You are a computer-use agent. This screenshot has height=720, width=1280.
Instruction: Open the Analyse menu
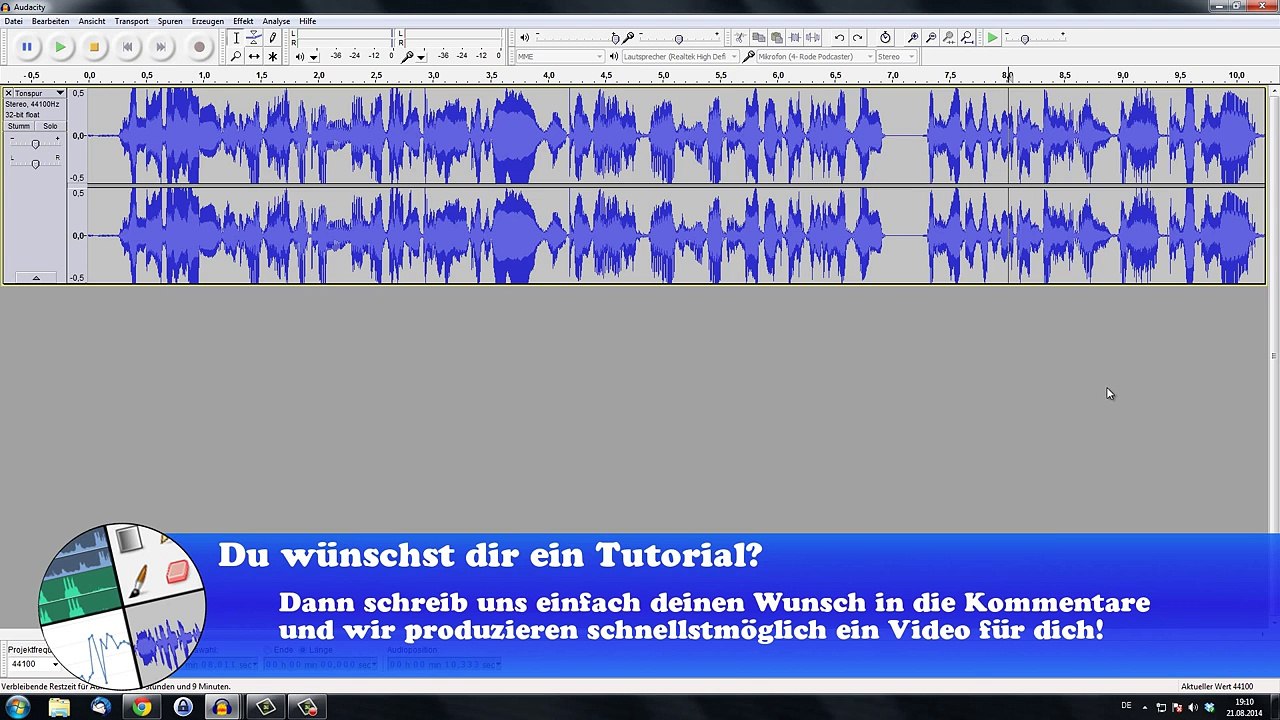point(276,21)
